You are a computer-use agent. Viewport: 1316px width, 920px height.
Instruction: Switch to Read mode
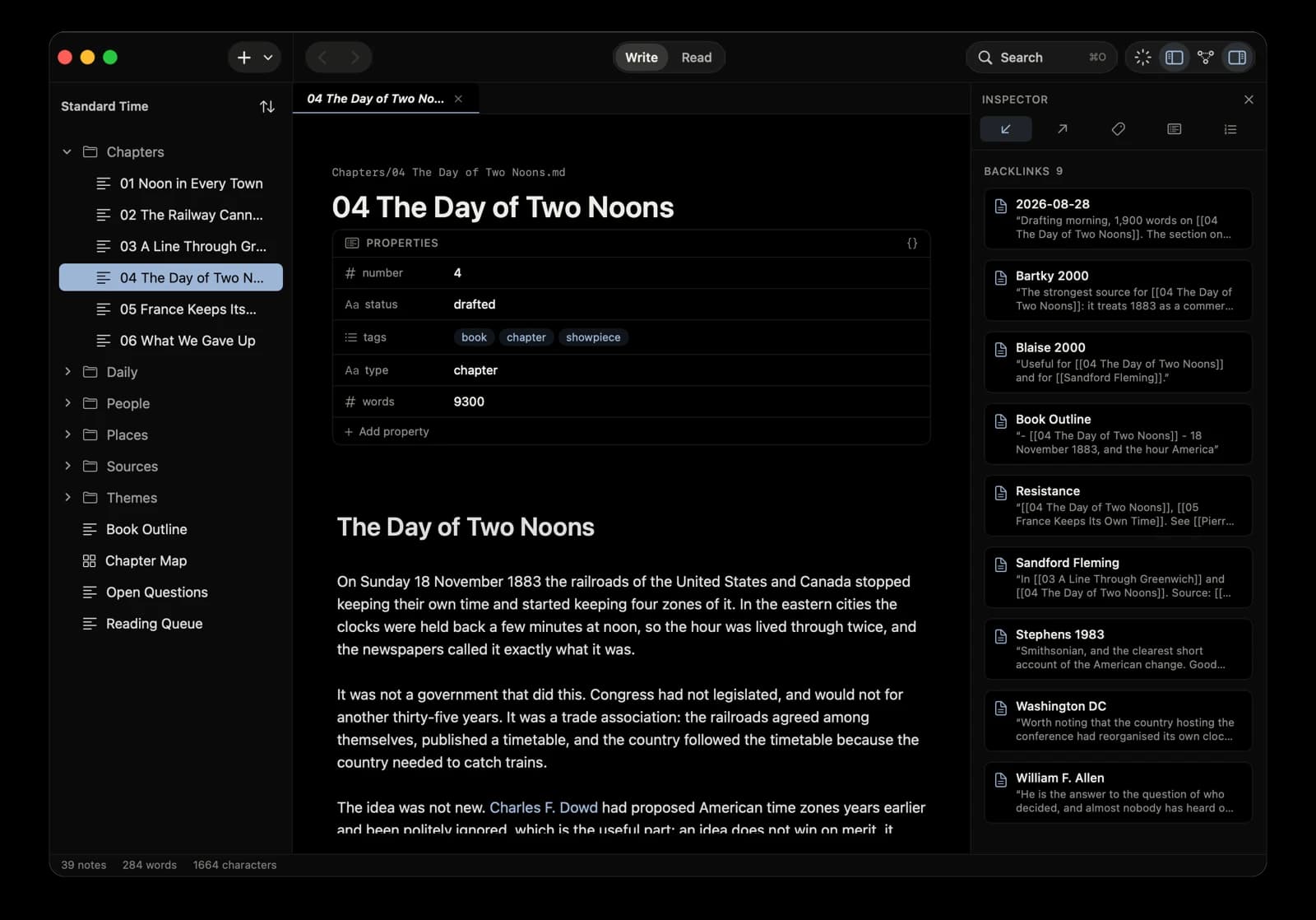[697, 58]
